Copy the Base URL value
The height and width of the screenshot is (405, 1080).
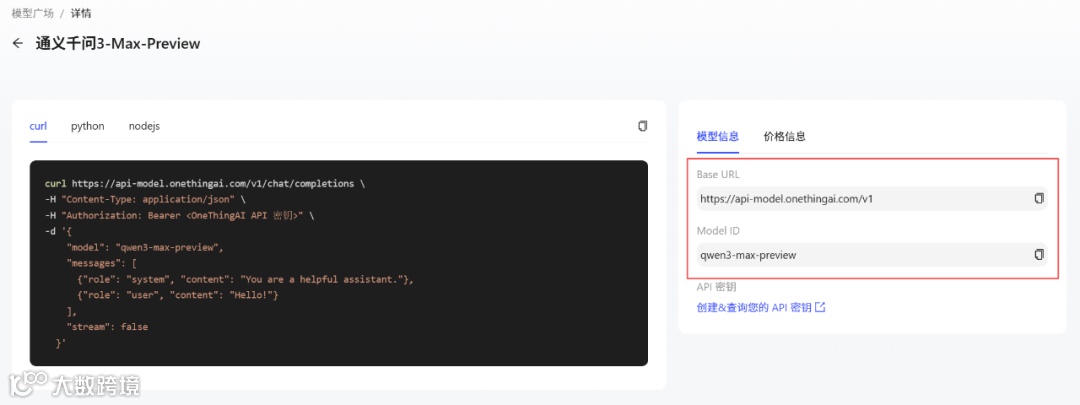(1039, 198)
